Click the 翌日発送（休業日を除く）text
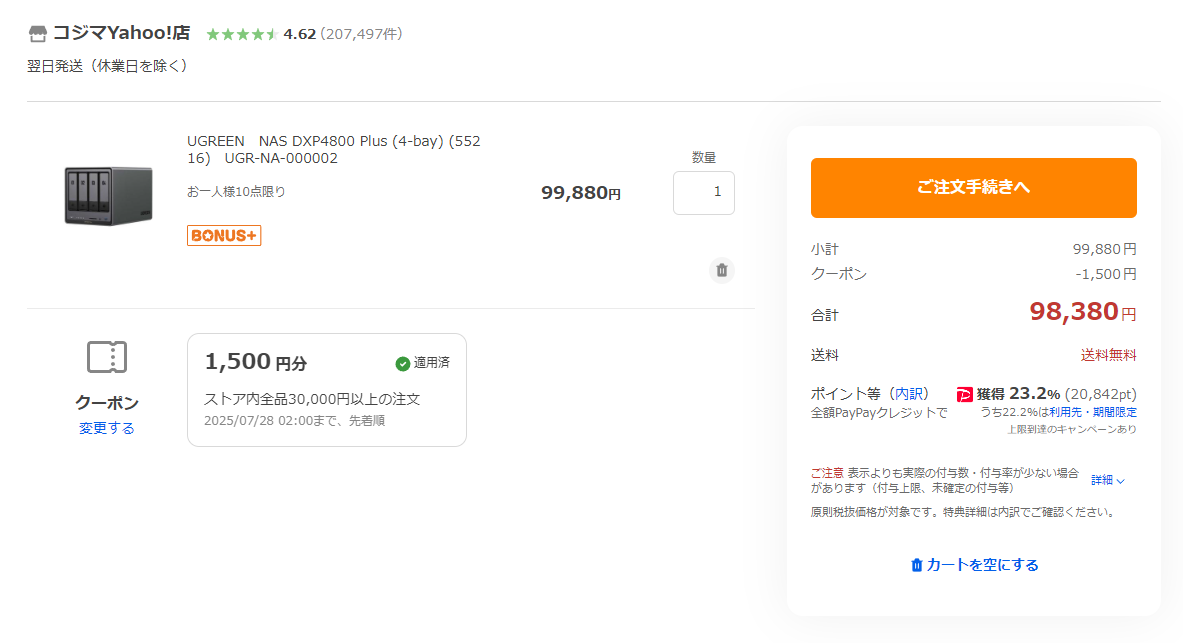The image size is (1183, 643). point(108,66)
